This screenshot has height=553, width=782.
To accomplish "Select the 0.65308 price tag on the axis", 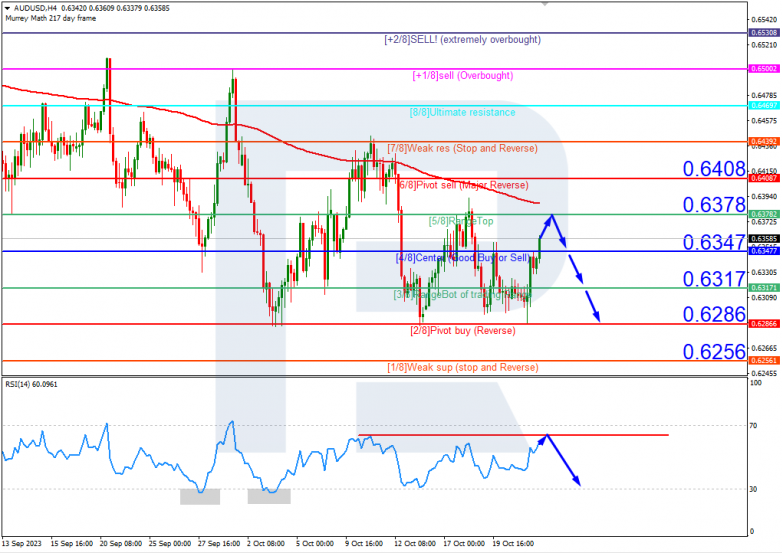I will tap(764, 32).
